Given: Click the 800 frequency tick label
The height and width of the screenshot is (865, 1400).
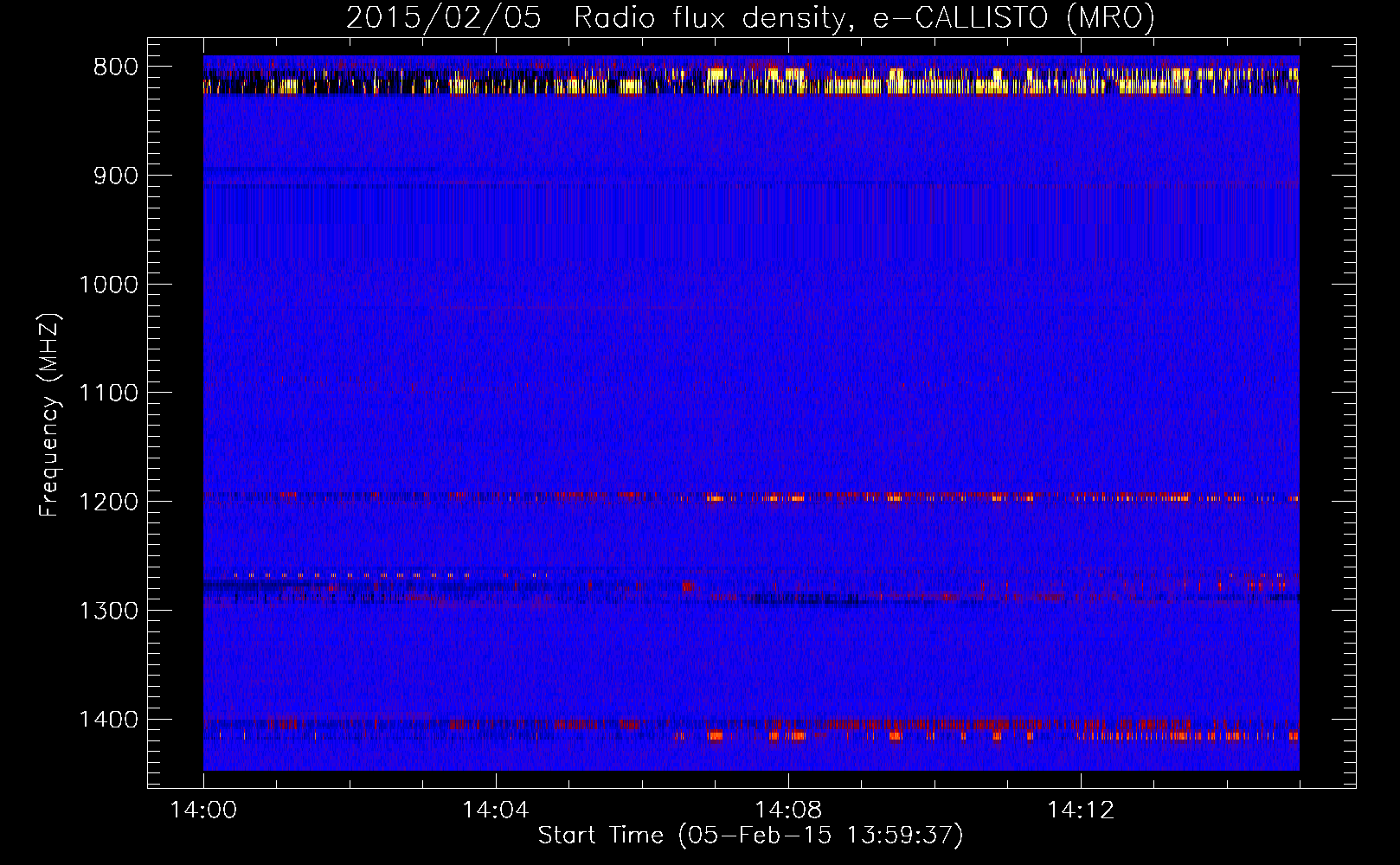Looking at the screenshot, I should tap(115, 67).
